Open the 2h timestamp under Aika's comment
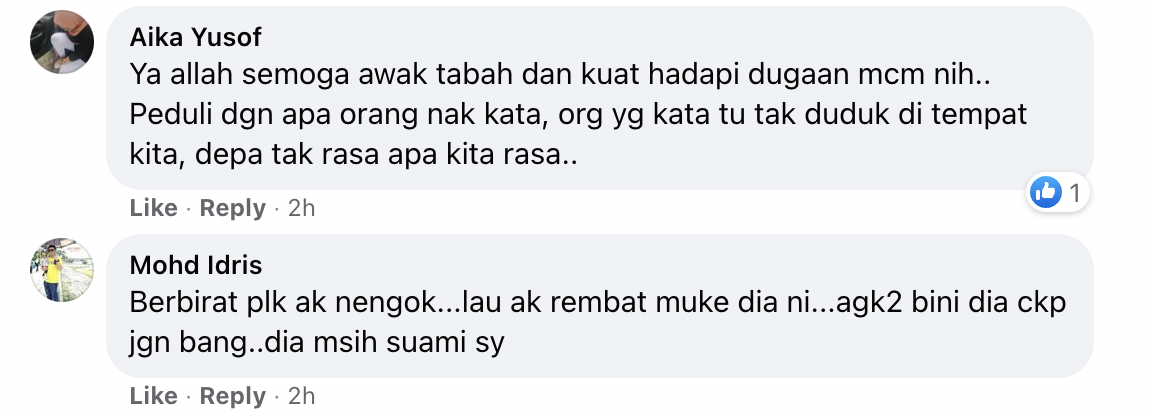1150x412 pixels. 301,208
